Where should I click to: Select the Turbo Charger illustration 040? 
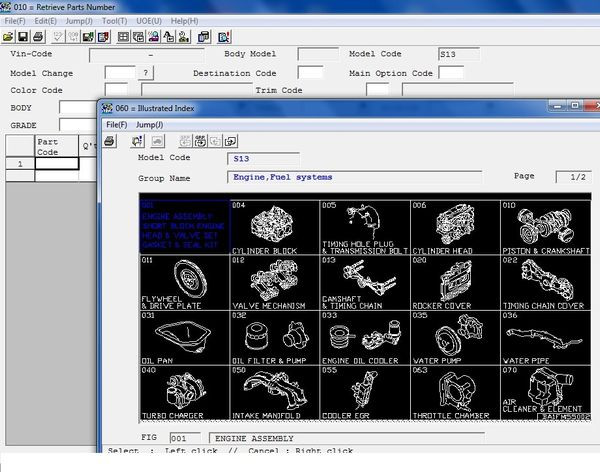tap(184, 392)
